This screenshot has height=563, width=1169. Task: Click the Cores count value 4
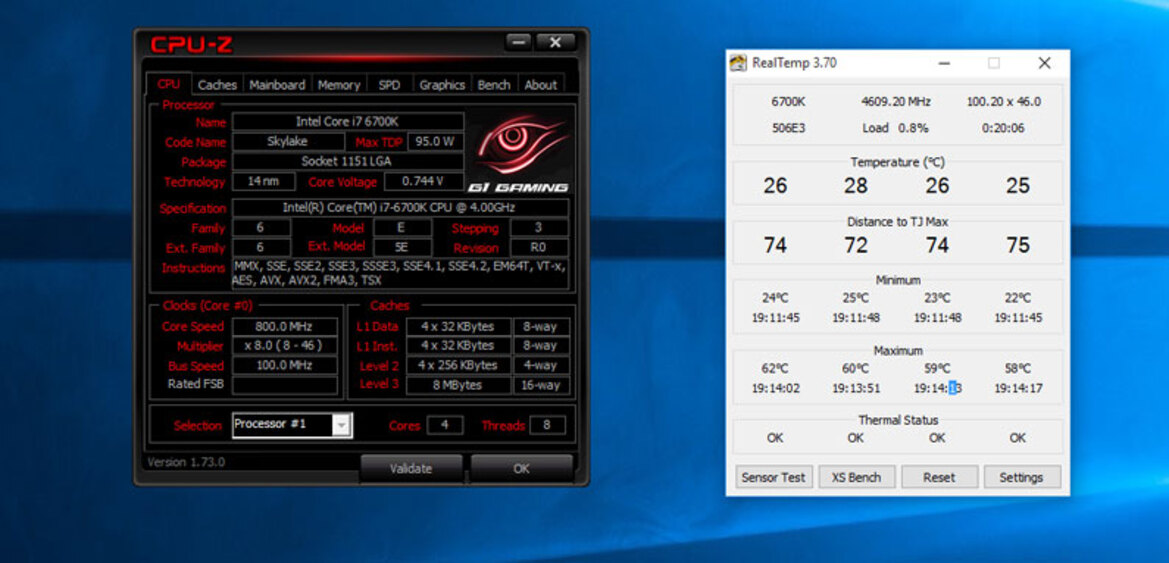[x=444, y=425]
